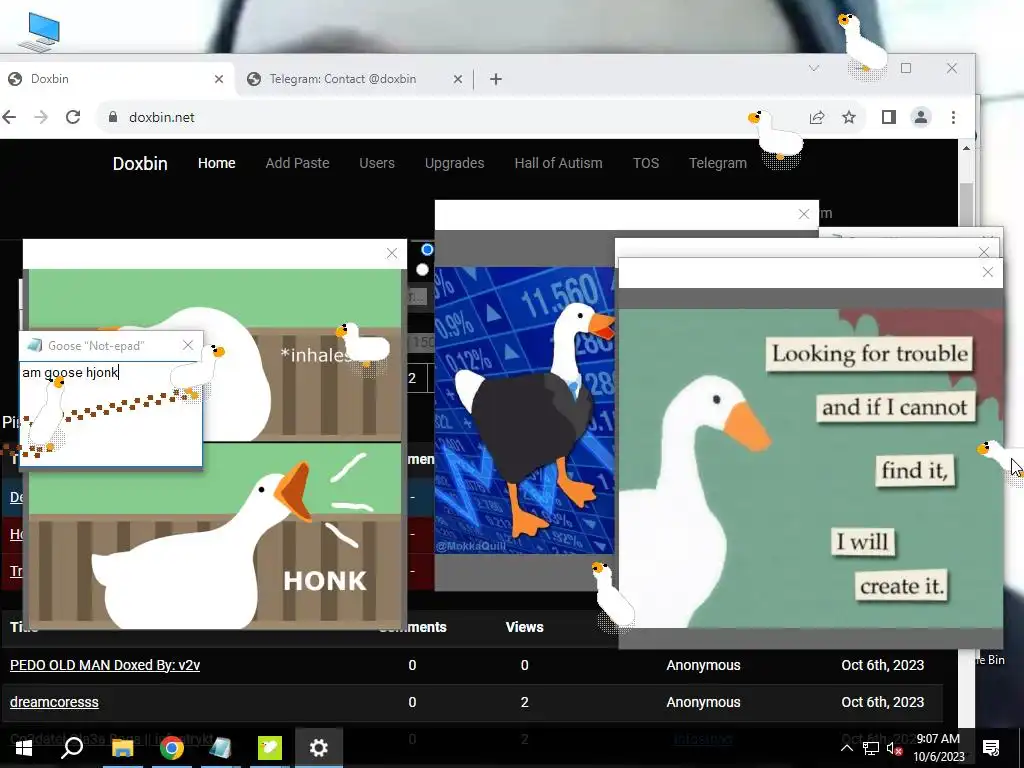
Task: Open taskbar Search icon
Action: click(x=72, y=748)
